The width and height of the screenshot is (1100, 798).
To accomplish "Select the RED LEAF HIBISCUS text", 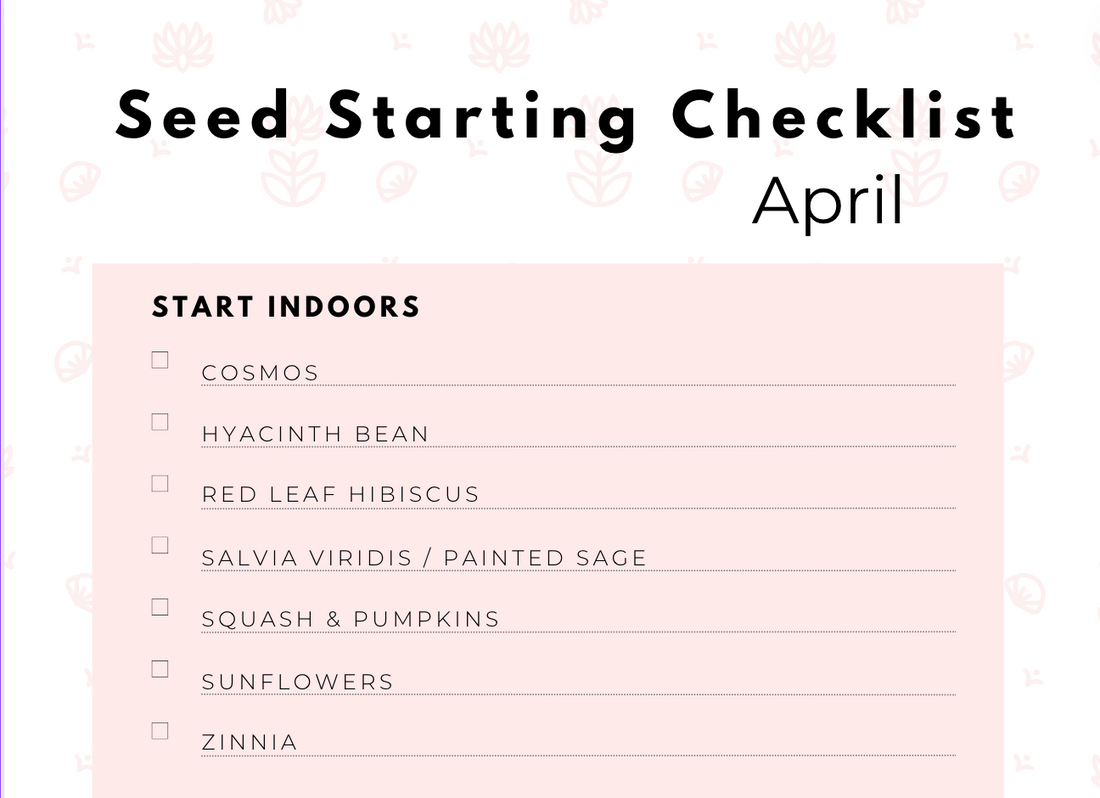I will click(x=340, y=495).
